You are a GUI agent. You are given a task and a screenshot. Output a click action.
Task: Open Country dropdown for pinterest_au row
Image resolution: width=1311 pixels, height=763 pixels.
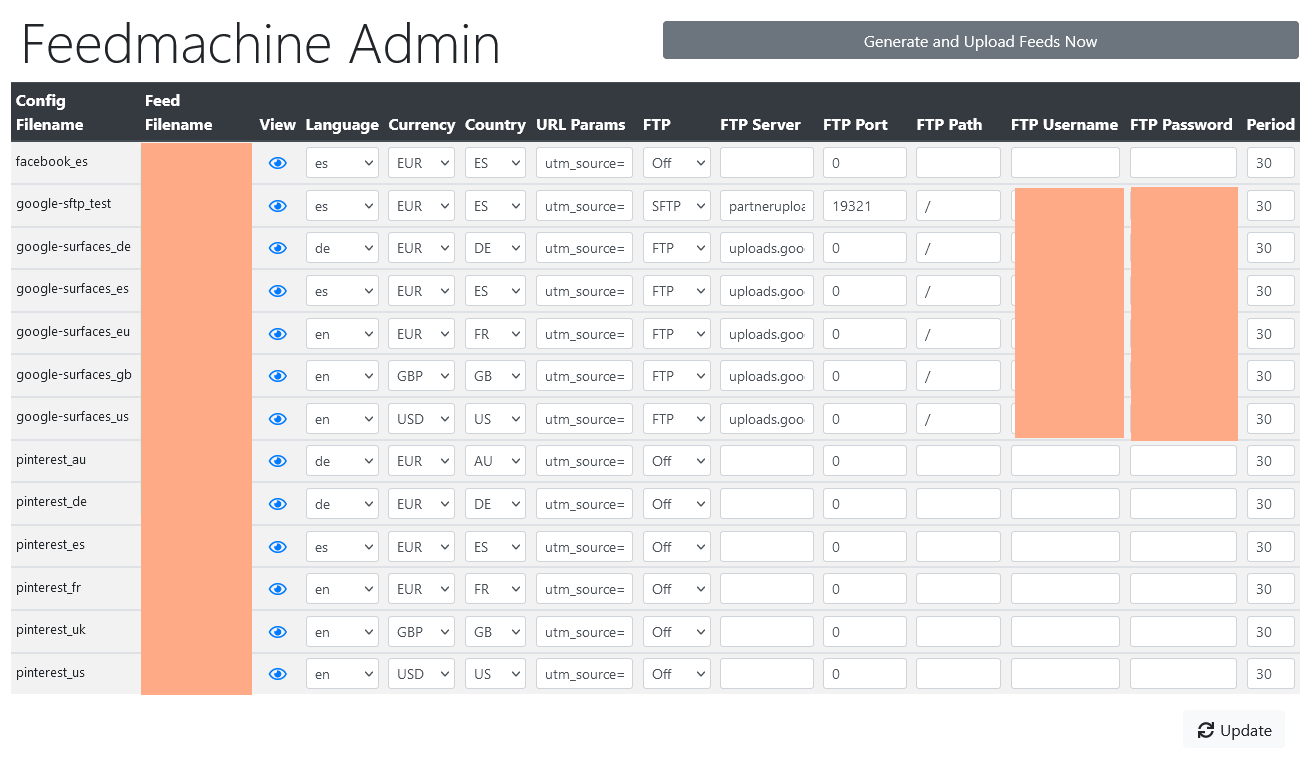pos(495,461)
